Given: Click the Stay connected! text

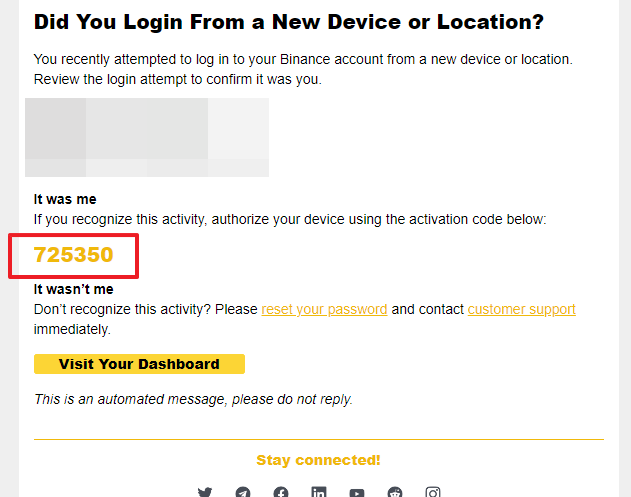Looking at the screenshot, I should pos(318,460).
